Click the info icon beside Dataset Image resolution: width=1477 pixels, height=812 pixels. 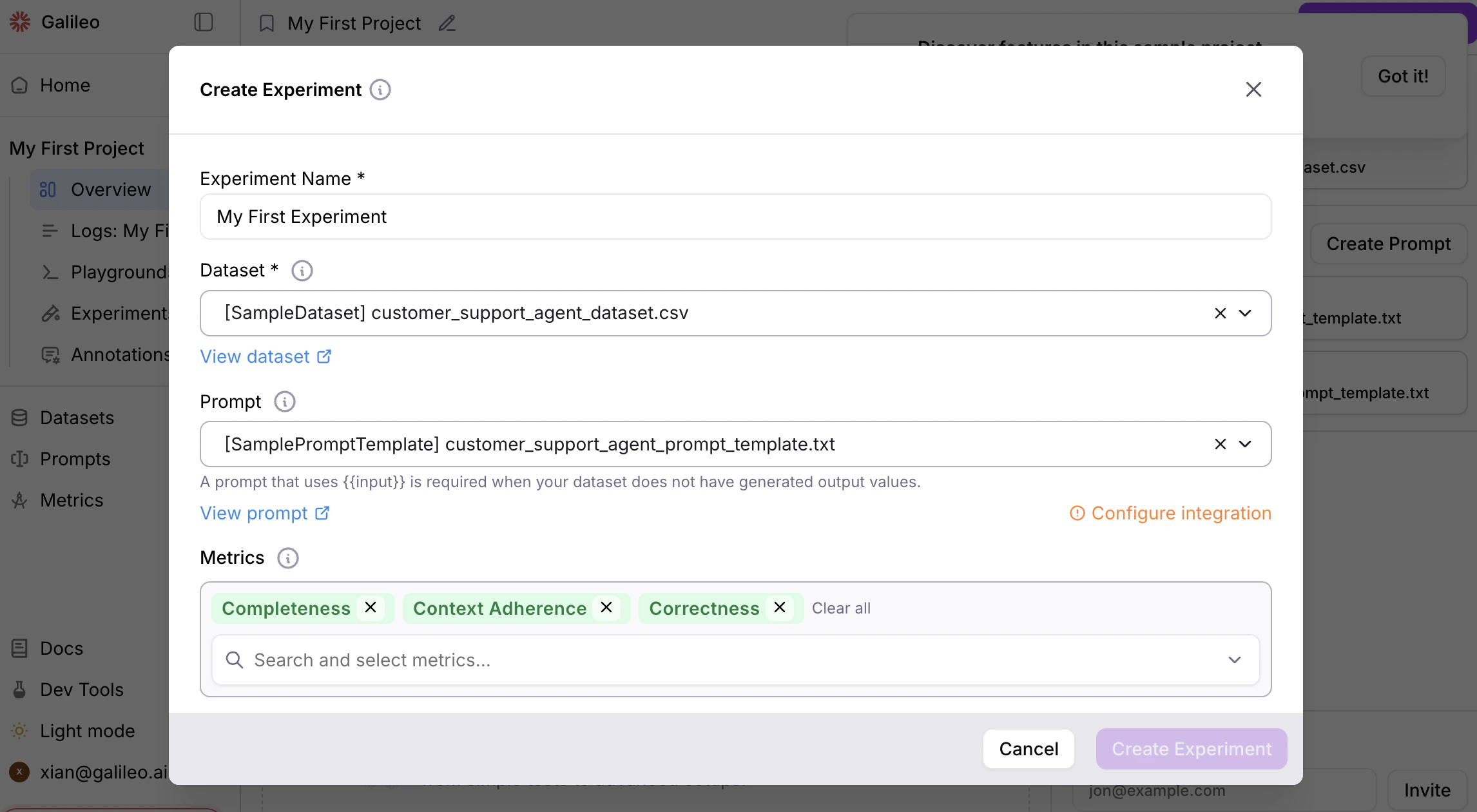[x=302, y=271]
